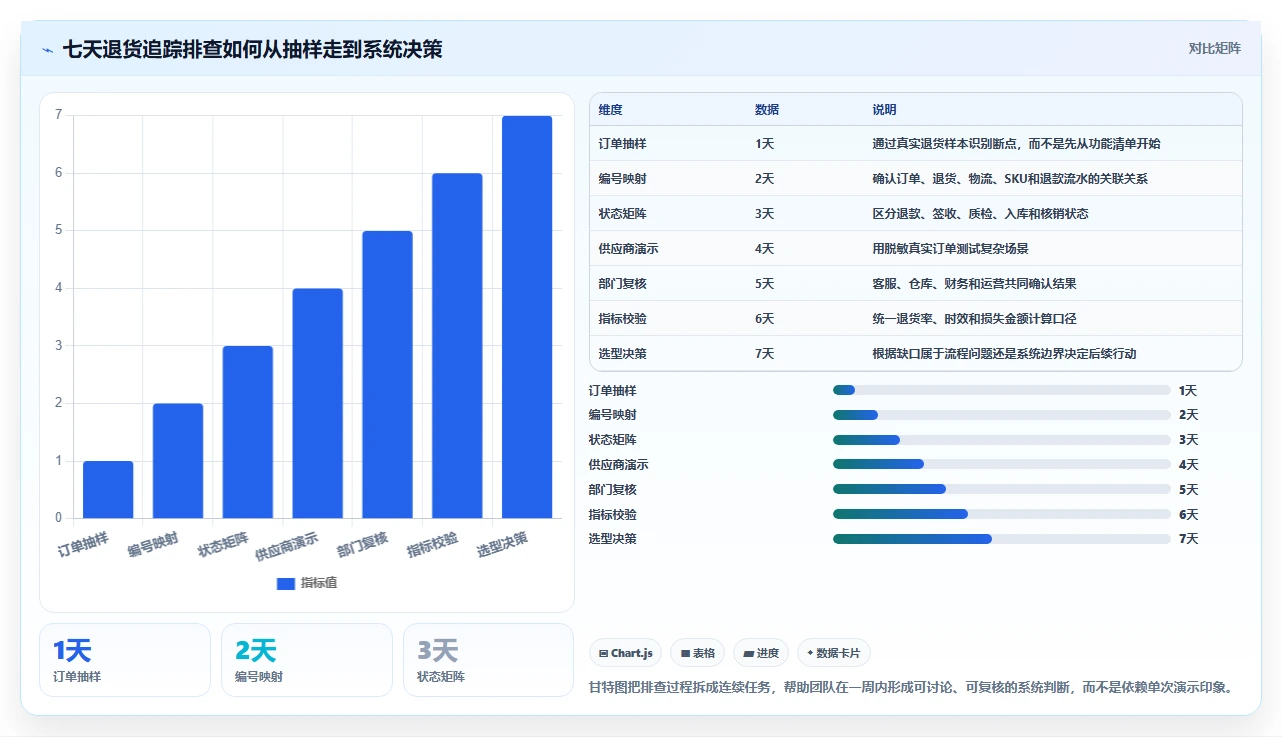
Task: Click the 进度 tag chip
Action: tap(761, 653)
